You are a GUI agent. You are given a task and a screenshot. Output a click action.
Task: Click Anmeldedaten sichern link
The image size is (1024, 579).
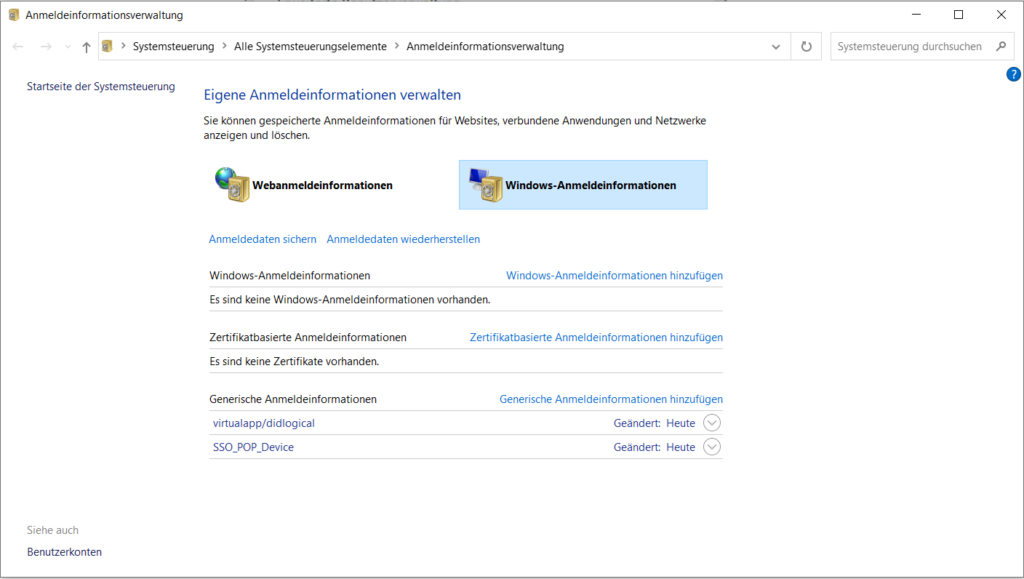tap(262, 240)
